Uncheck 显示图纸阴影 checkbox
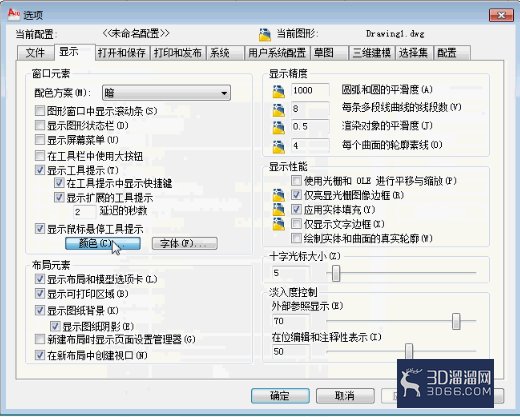 [x=55, y=326]
